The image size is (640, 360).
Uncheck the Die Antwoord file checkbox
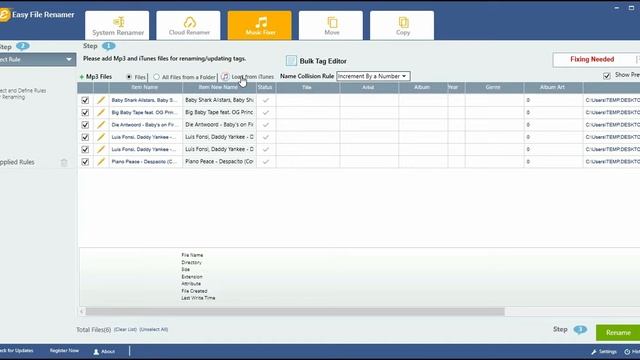[85, 125]
